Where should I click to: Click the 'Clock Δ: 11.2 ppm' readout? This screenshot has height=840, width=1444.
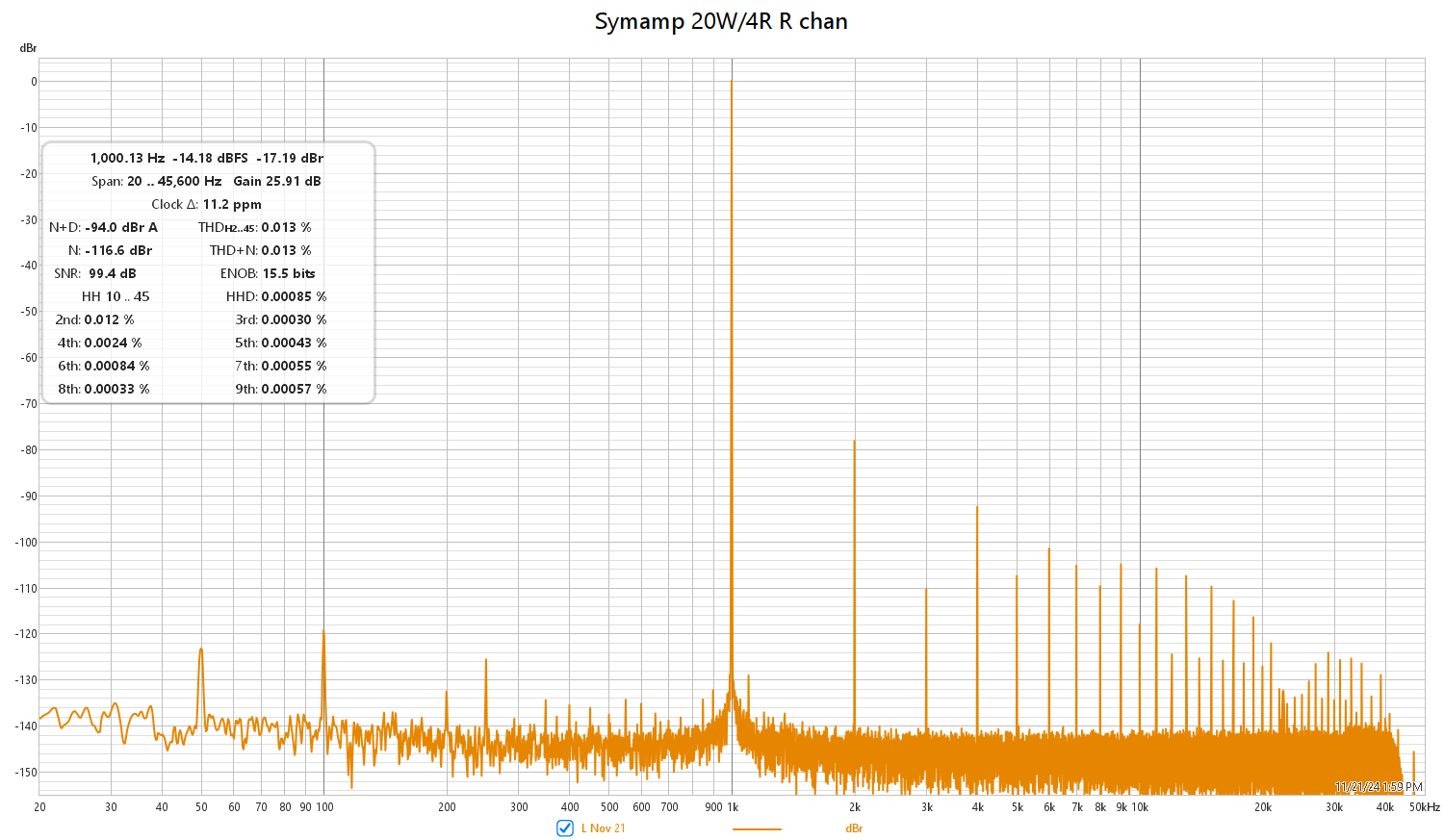(x=206, y=204)
